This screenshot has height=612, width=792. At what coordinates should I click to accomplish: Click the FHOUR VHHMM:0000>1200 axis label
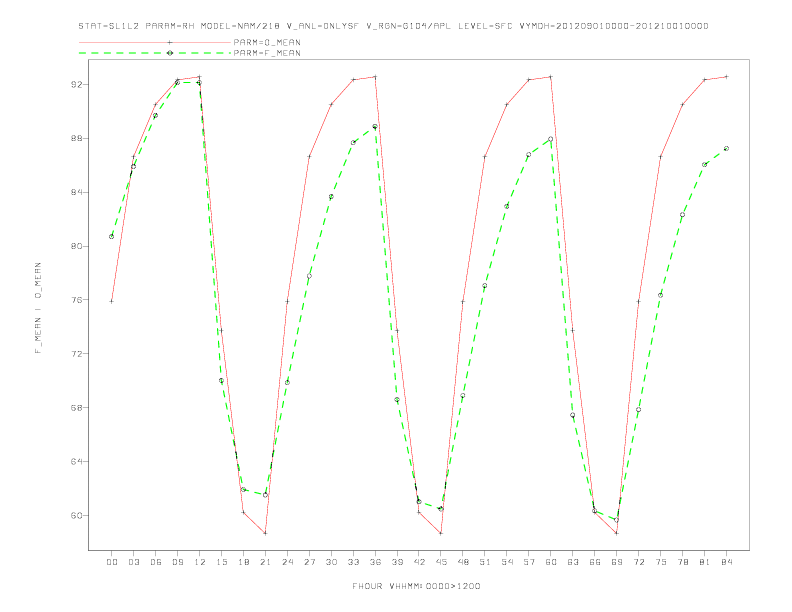(416, 586)
